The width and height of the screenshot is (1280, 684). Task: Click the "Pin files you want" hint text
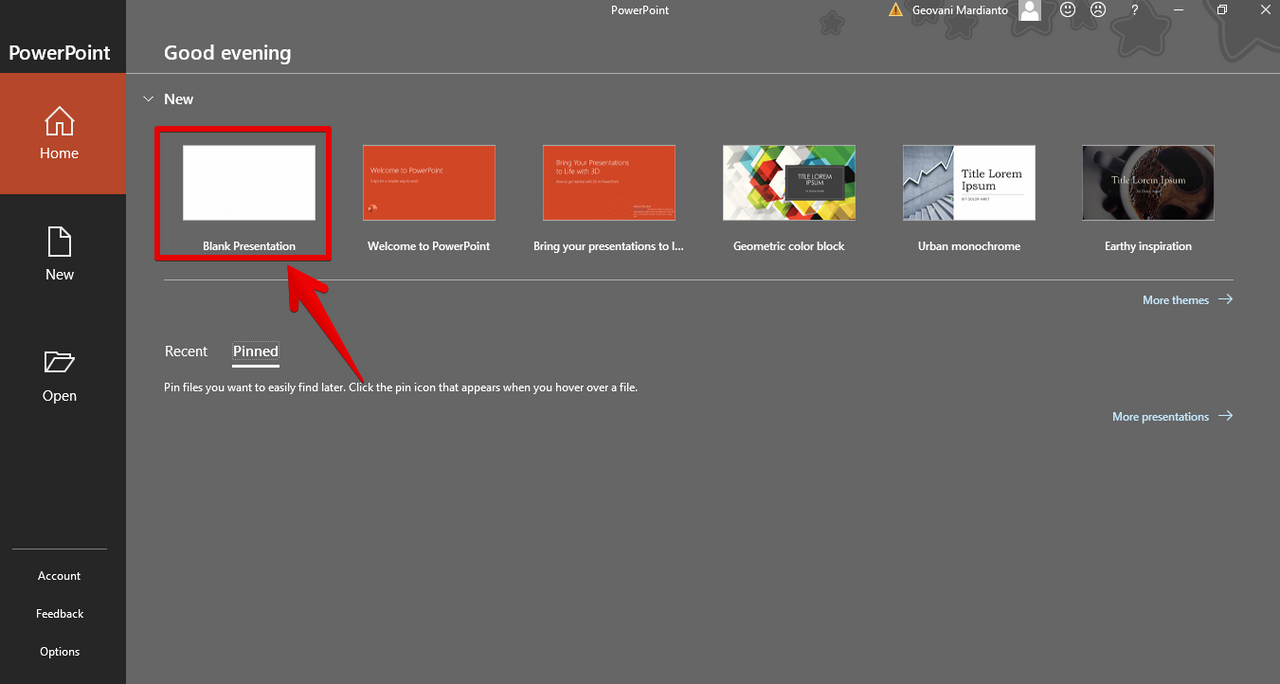[x=401, y=387]
